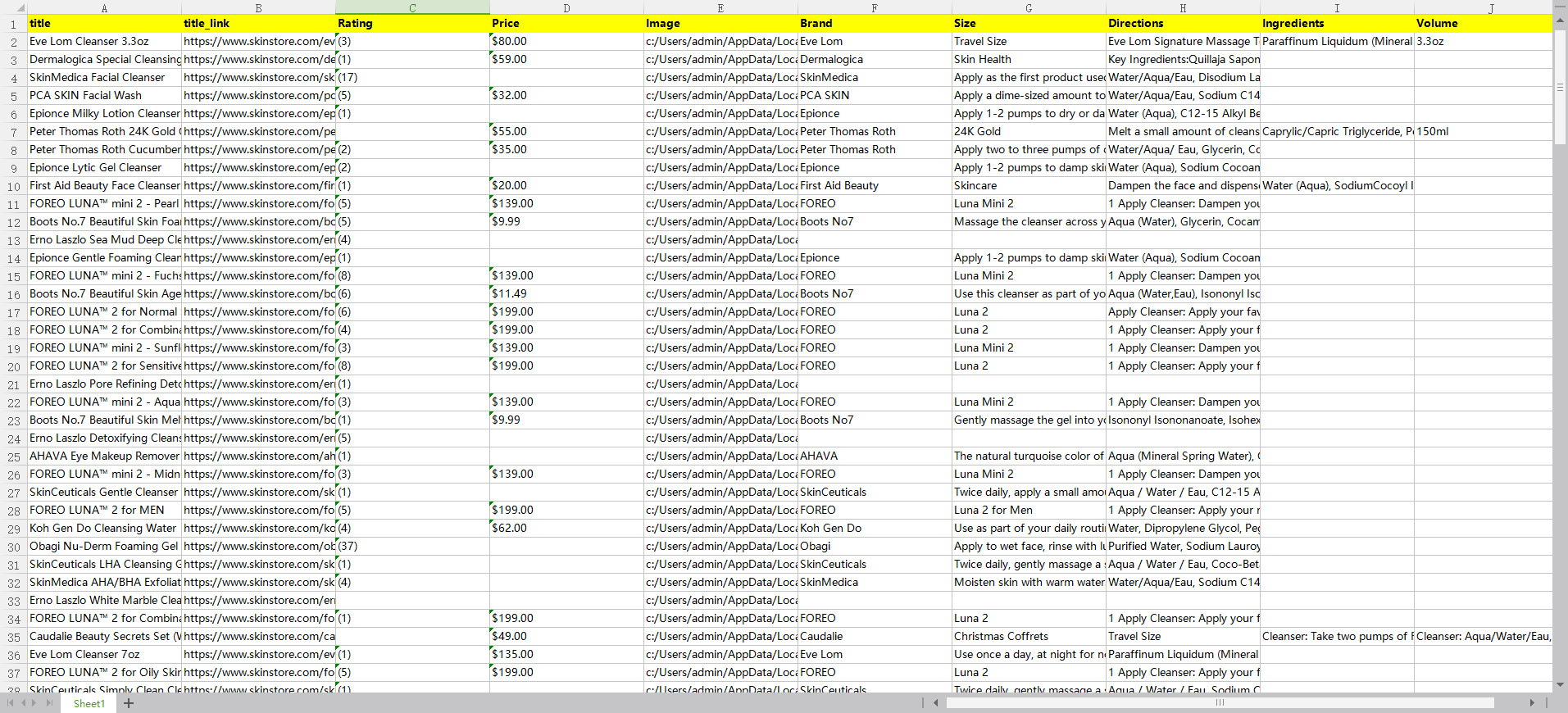This screenshot has height=713, width=1568.
Task: Select the (37) rating cell
Action: coord(412,546)
